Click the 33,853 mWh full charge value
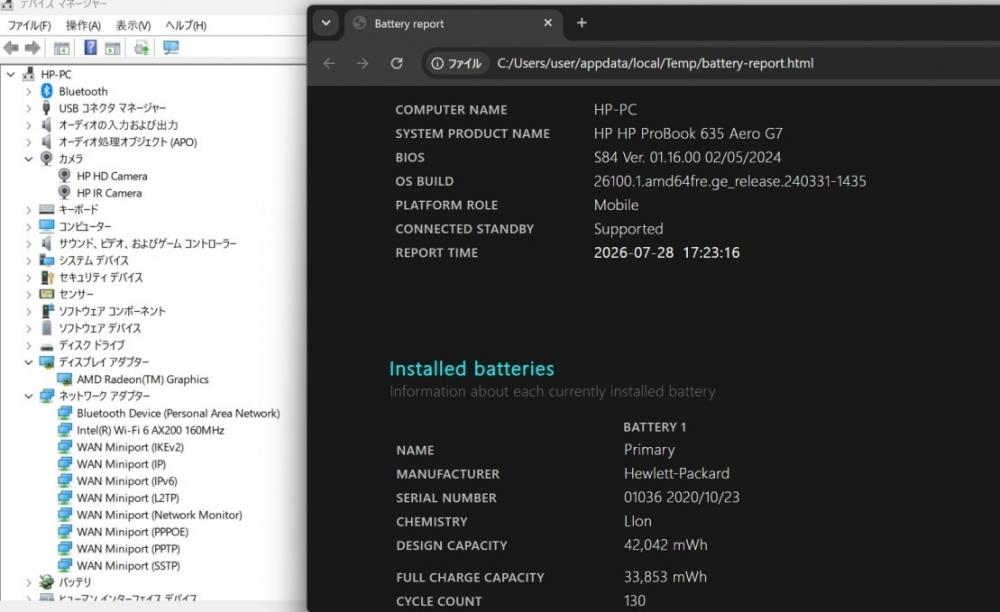The width and height of the screenshot is (1000, 612). 665,577
